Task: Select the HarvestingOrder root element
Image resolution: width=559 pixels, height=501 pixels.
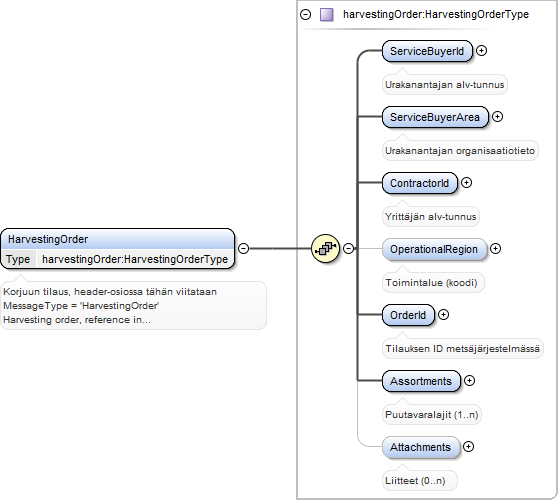Action: pos(118,249)
